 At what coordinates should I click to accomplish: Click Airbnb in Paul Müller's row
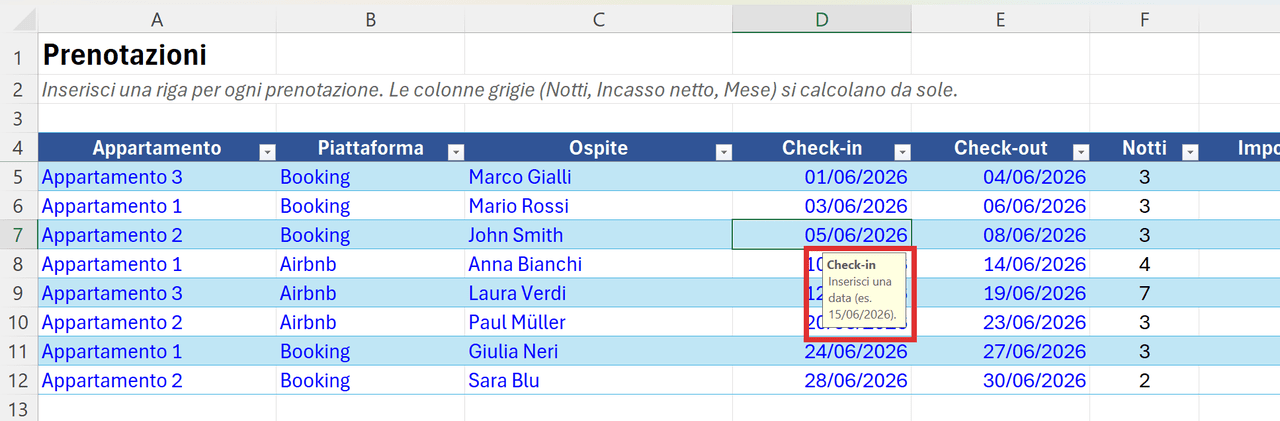pyautogui.click(x=370, y=322)
